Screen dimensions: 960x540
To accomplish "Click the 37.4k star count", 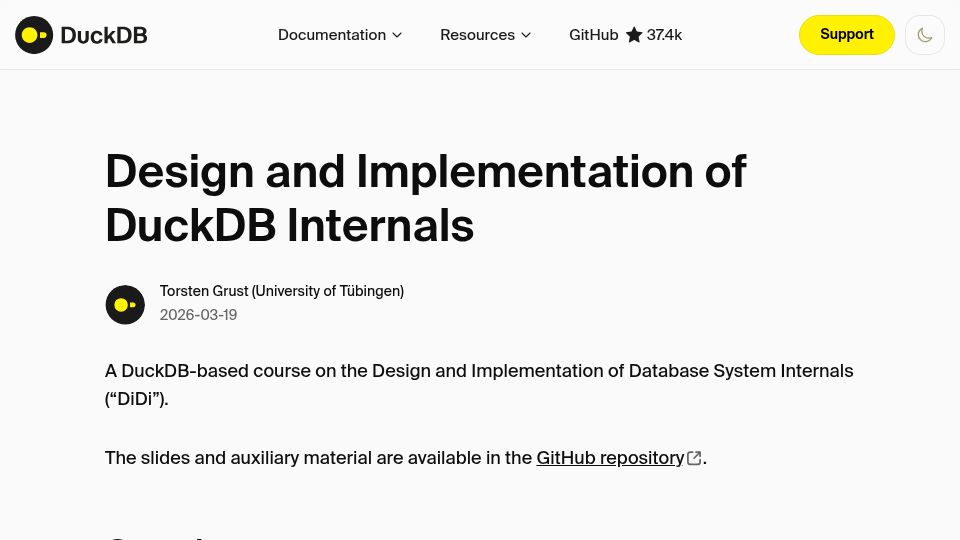I will (664, 35).
